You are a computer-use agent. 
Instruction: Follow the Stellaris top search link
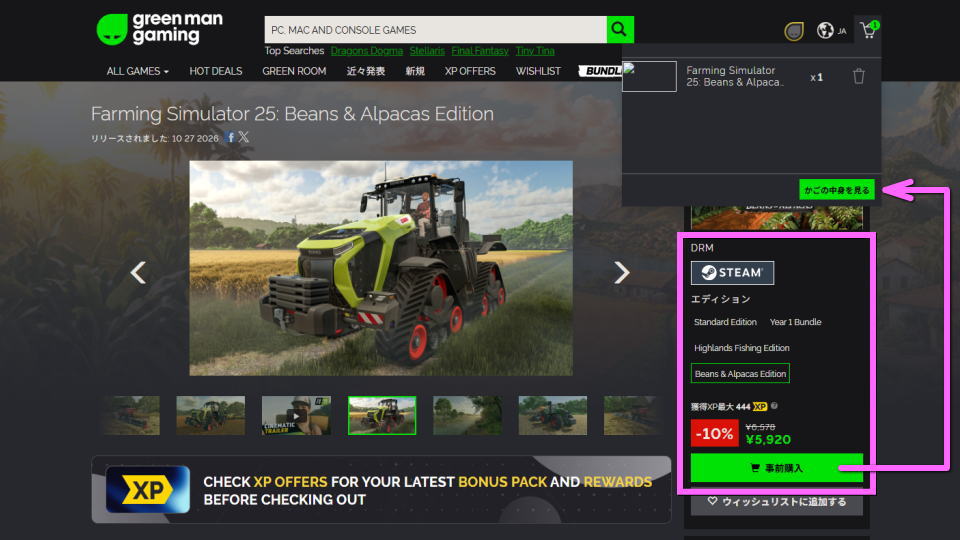point(427,51)
